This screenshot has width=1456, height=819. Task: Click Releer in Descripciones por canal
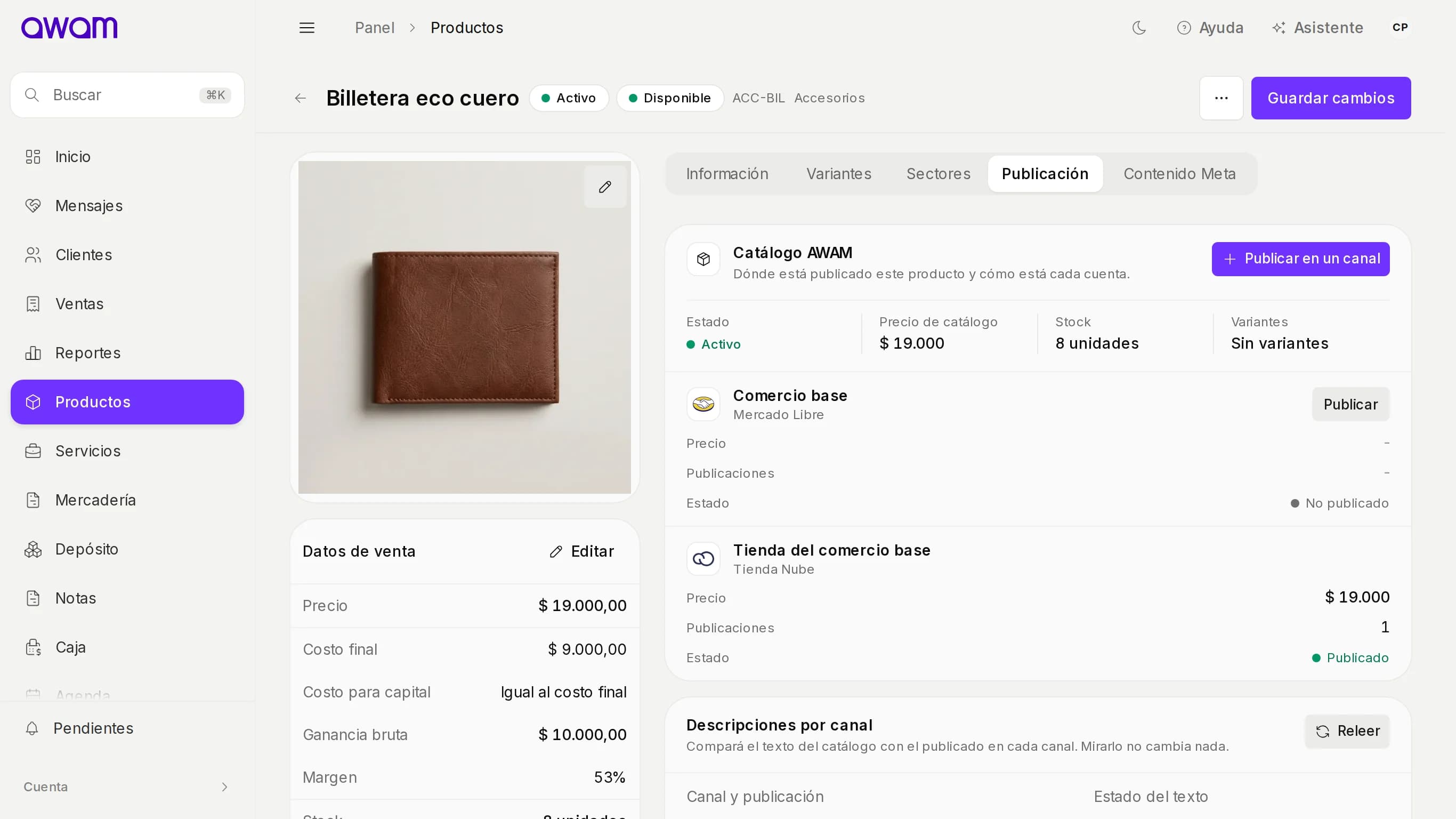(x=1346, y=732)
